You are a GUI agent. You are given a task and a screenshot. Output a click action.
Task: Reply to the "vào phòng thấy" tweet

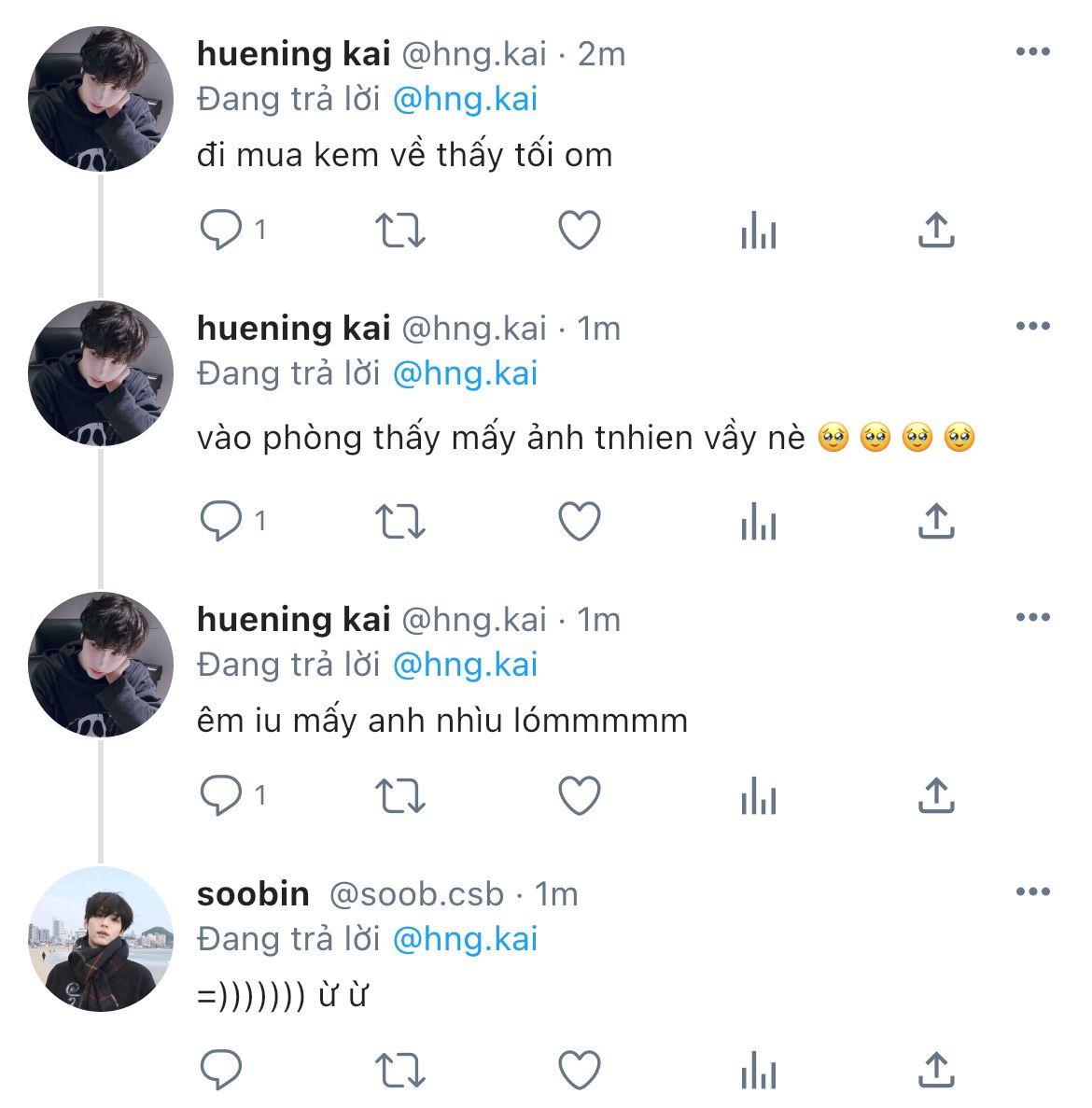[221, 522]
